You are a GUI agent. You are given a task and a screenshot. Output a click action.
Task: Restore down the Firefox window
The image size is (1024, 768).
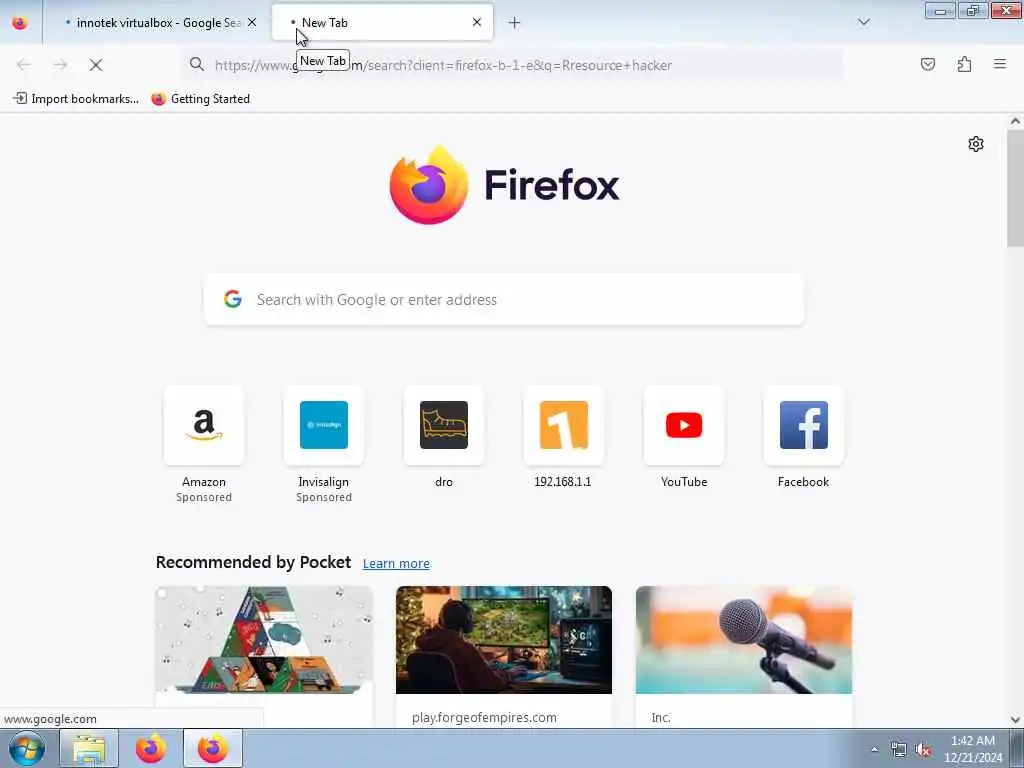[x=973, y=10]
